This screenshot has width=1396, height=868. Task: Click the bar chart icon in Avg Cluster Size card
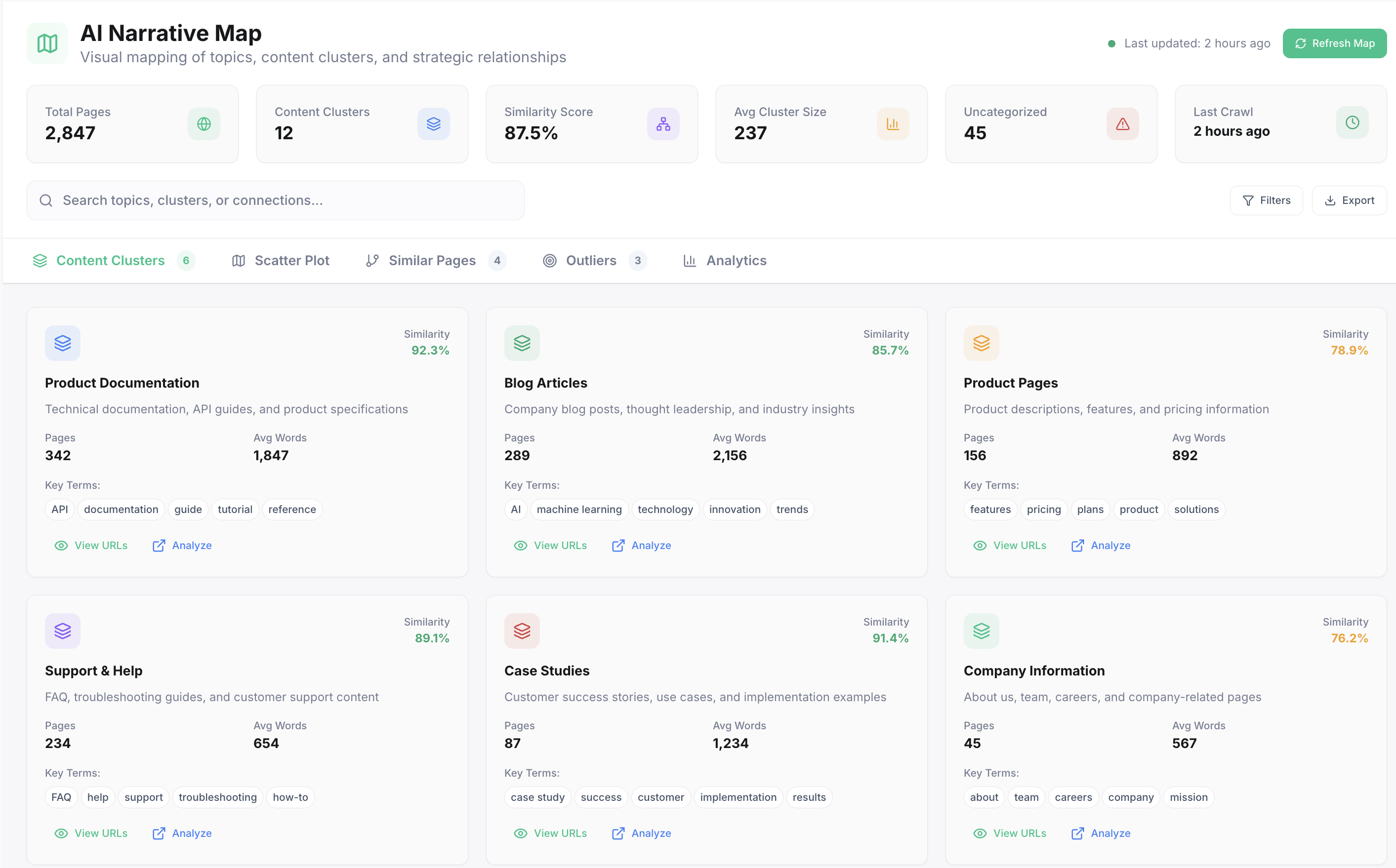(x=893, y=124)
